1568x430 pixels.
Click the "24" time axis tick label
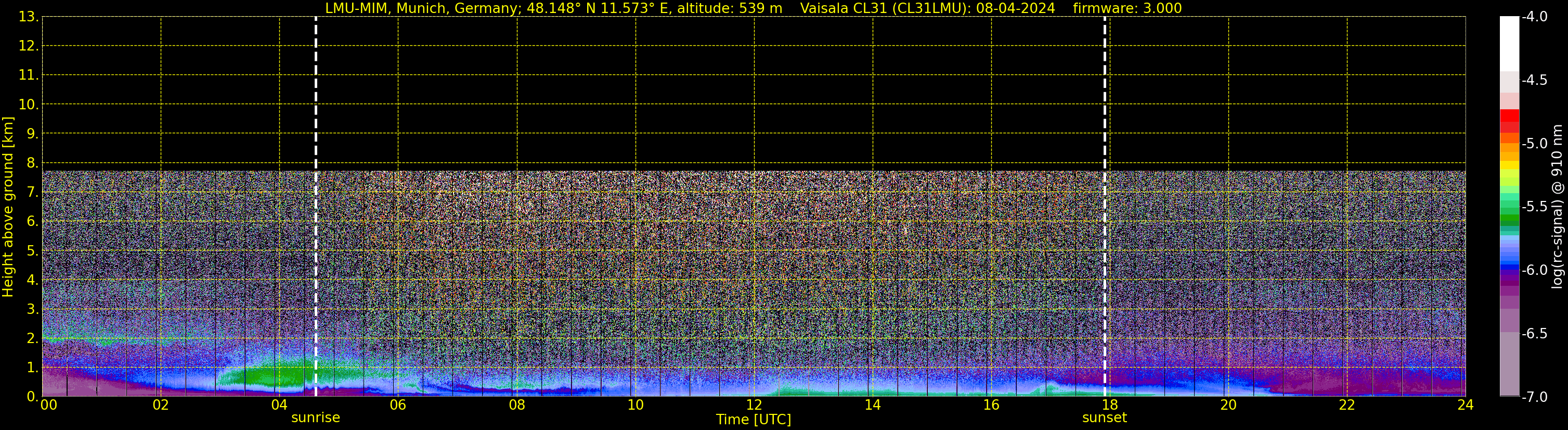point(1465,406)
